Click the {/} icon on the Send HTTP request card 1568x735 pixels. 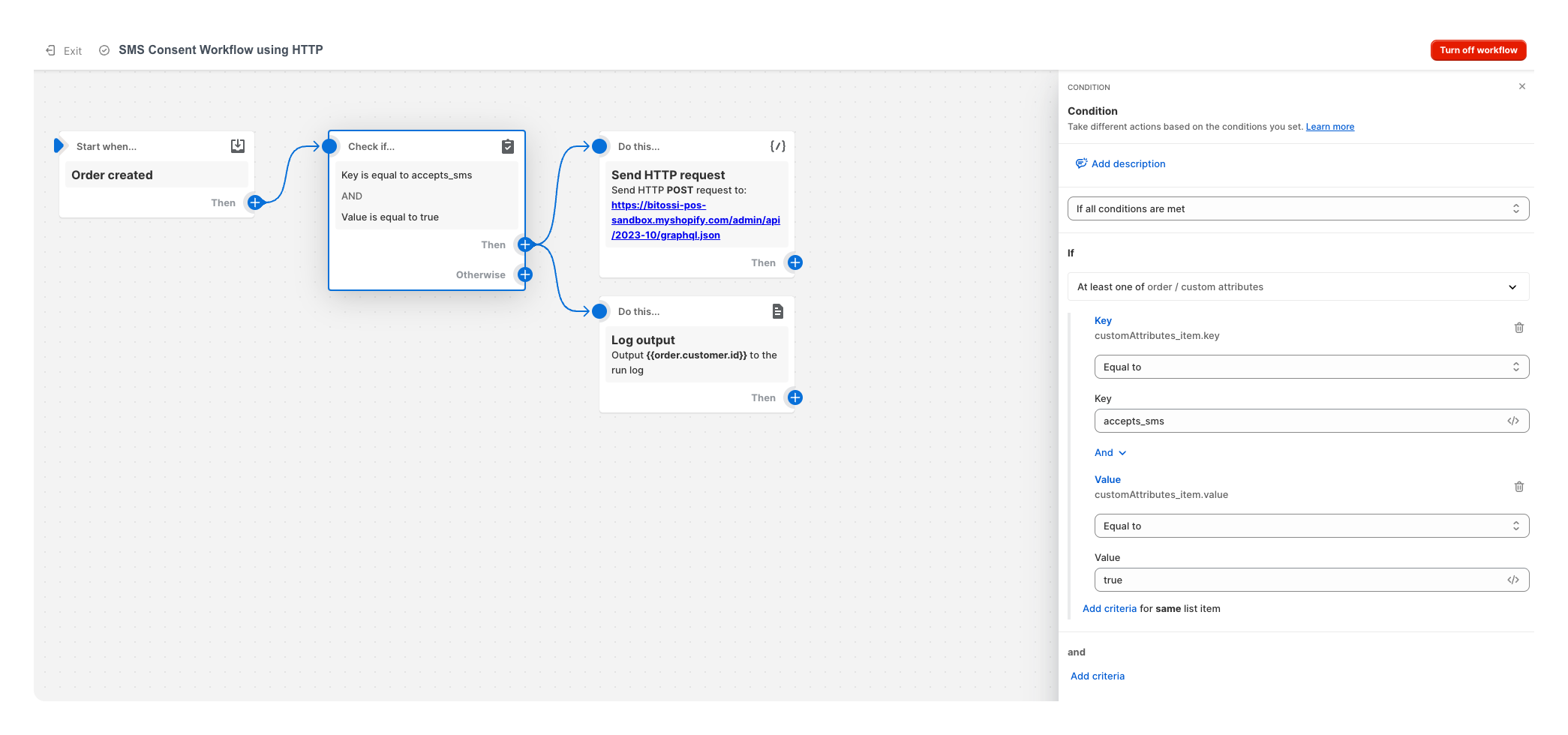tap(778, 145)
